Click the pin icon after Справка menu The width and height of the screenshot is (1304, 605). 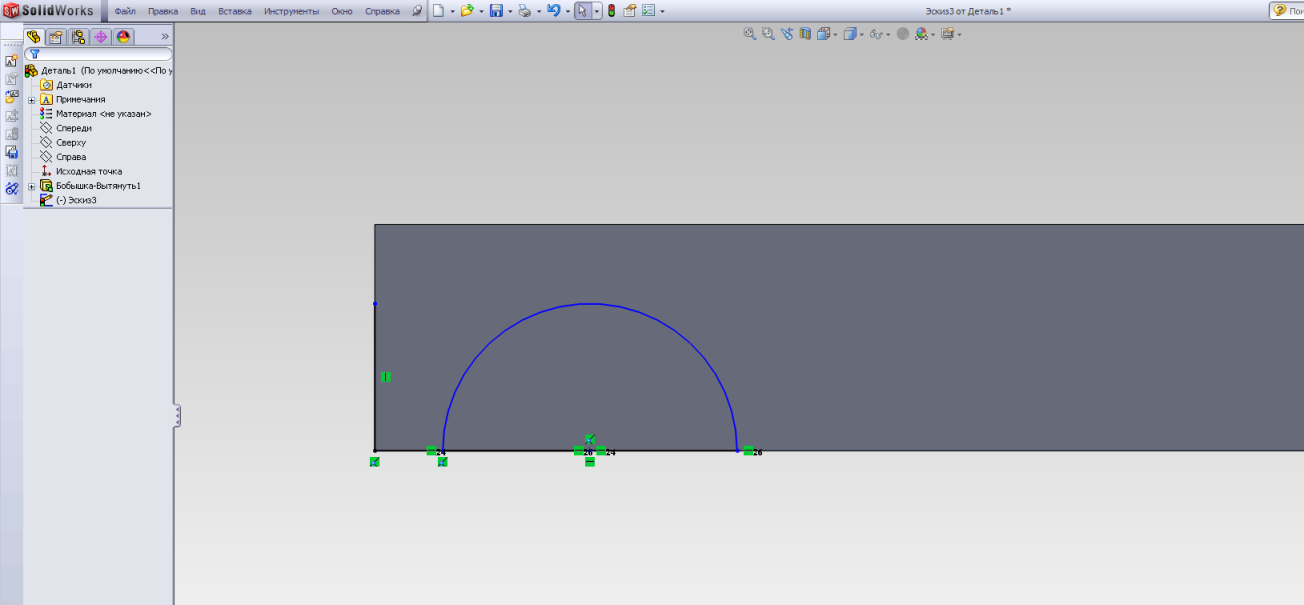pos(418,11)
